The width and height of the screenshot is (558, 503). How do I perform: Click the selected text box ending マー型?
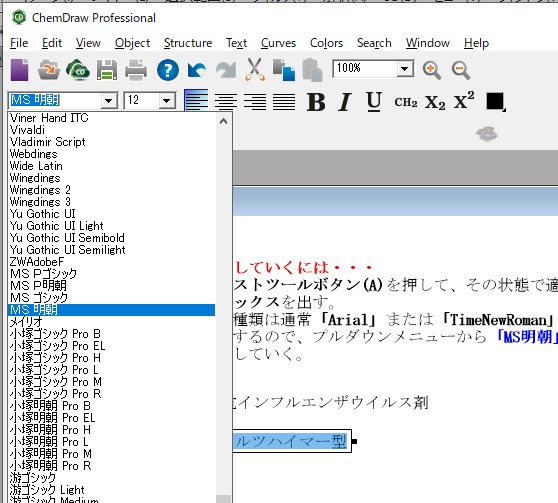point(292,441)
